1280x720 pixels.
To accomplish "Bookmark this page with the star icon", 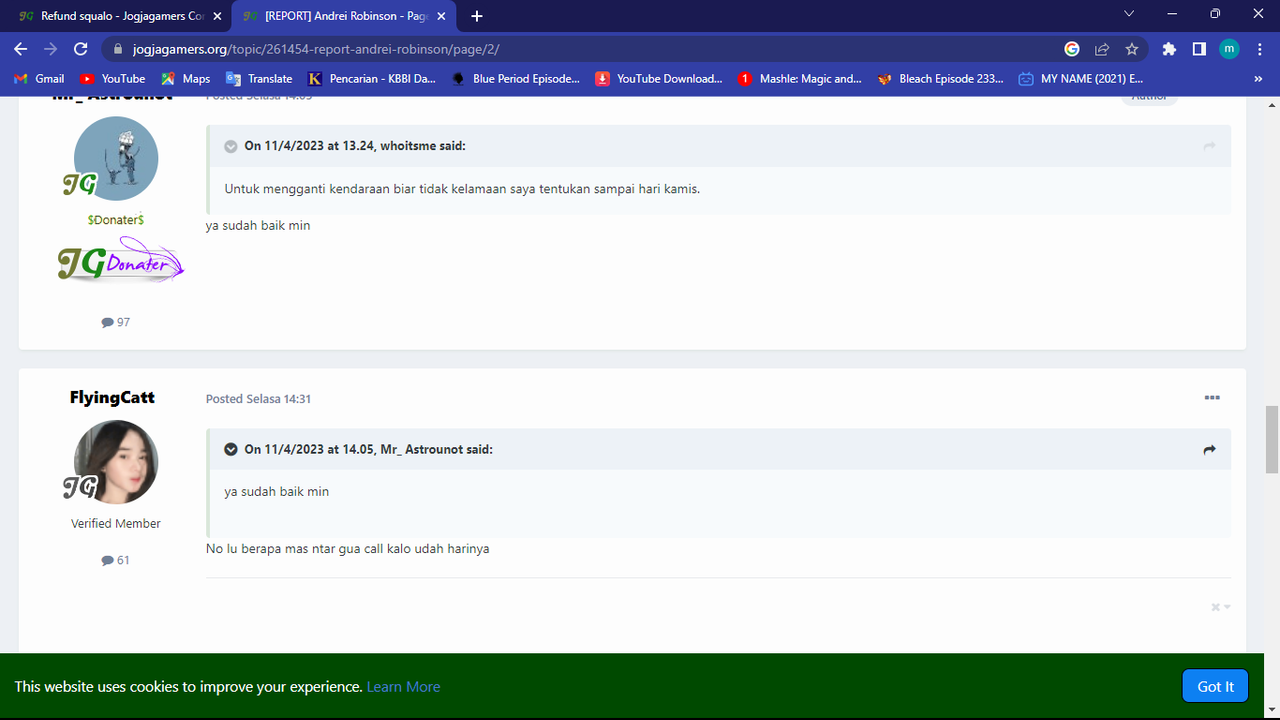I will (x=1132, y=49).
